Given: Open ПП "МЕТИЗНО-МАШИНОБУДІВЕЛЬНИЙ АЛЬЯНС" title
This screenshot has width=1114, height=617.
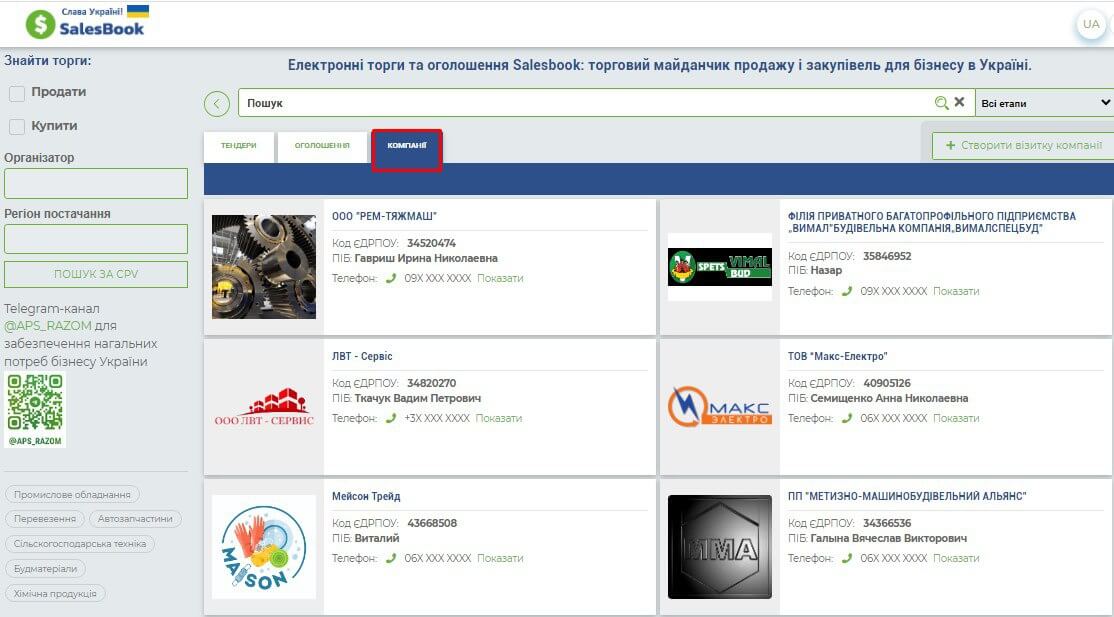Looking at the screenshot, I should [x=907, y=496].
